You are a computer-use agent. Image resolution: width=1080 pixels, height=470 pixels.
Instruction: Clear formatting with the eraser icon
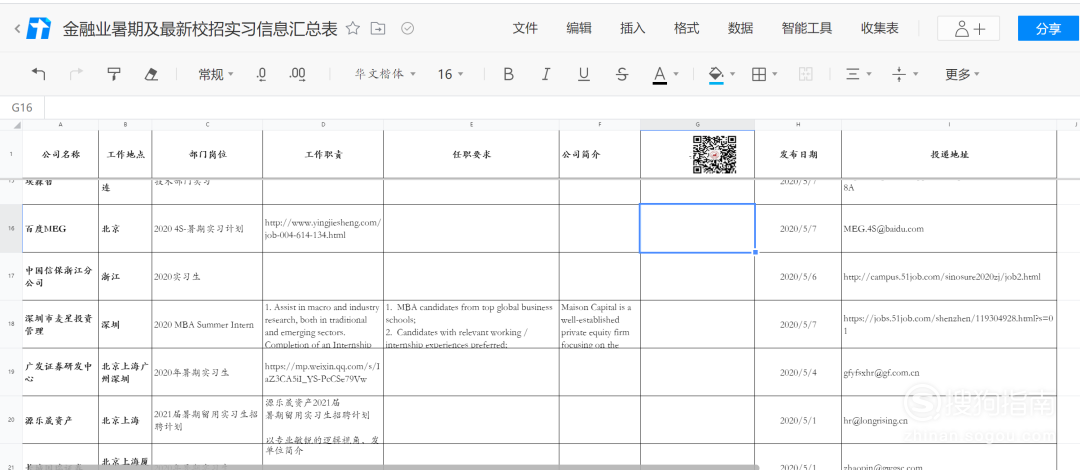152,74
